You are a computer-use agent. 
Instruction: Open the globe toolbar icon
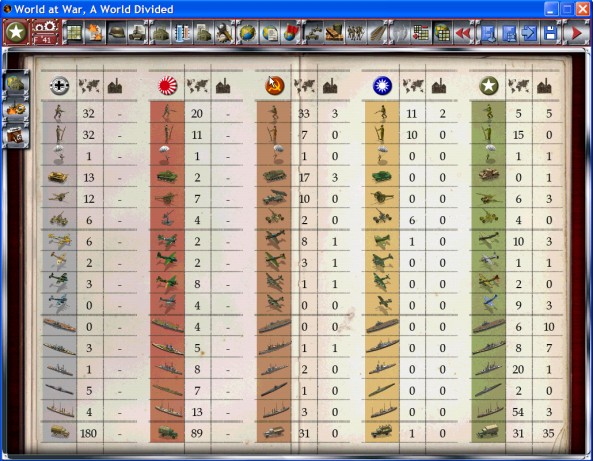click(248, 33)
